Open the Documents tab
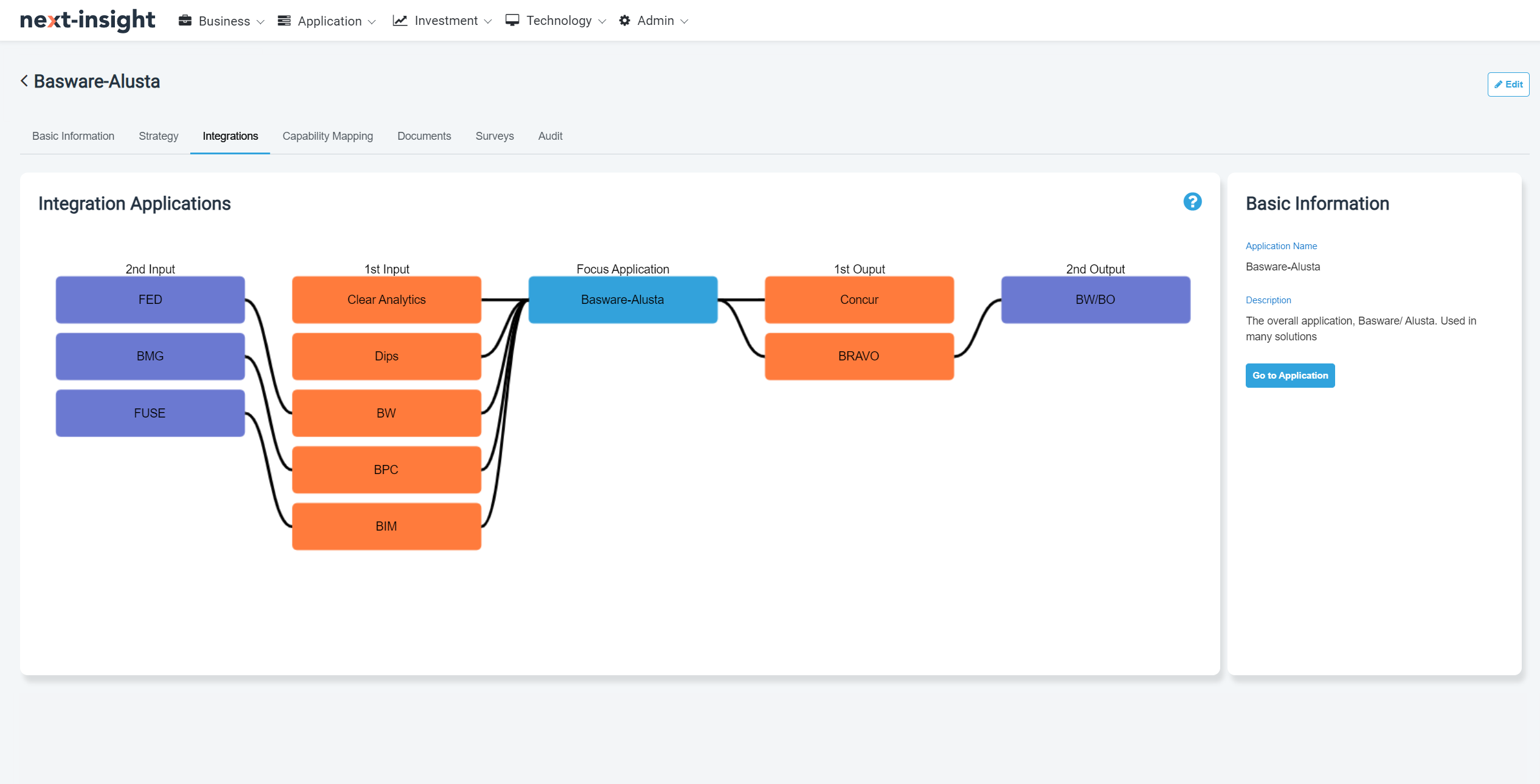This screenshot has width=1540, height=784. click(x=424, y=136)
